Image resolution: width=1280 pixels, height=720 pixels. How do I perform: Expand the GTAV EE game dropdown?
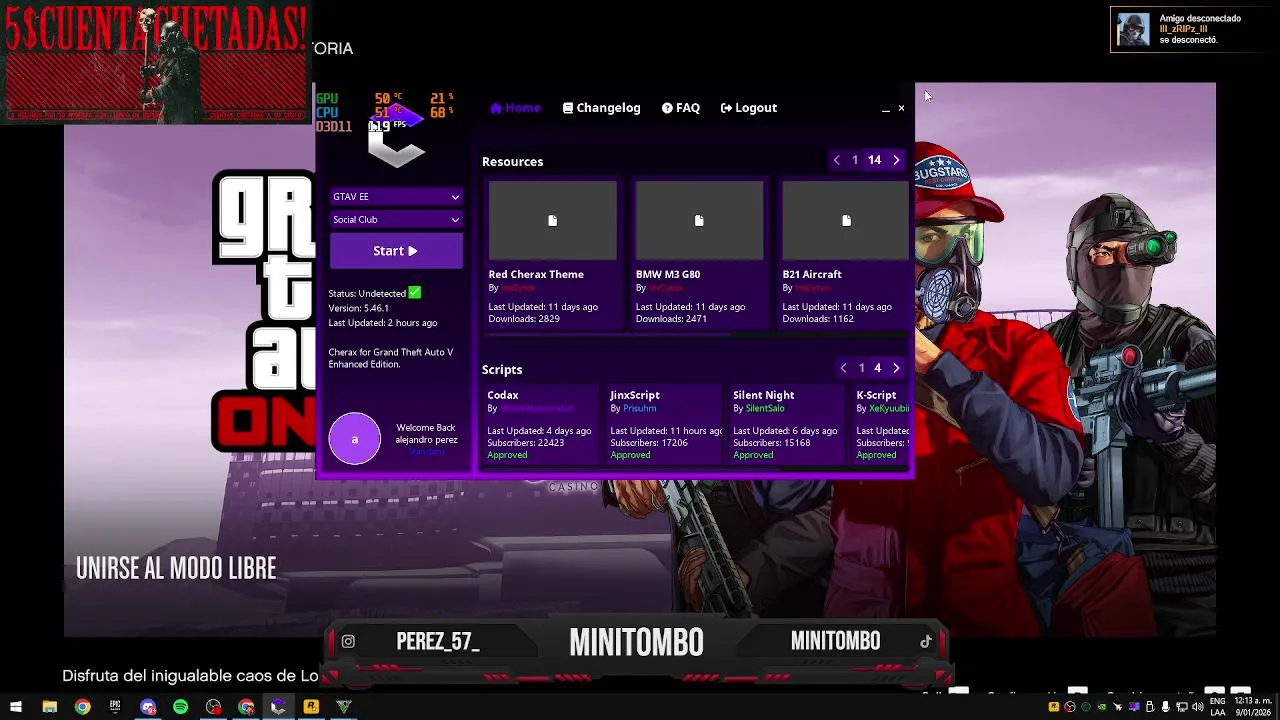click(396, 197)
